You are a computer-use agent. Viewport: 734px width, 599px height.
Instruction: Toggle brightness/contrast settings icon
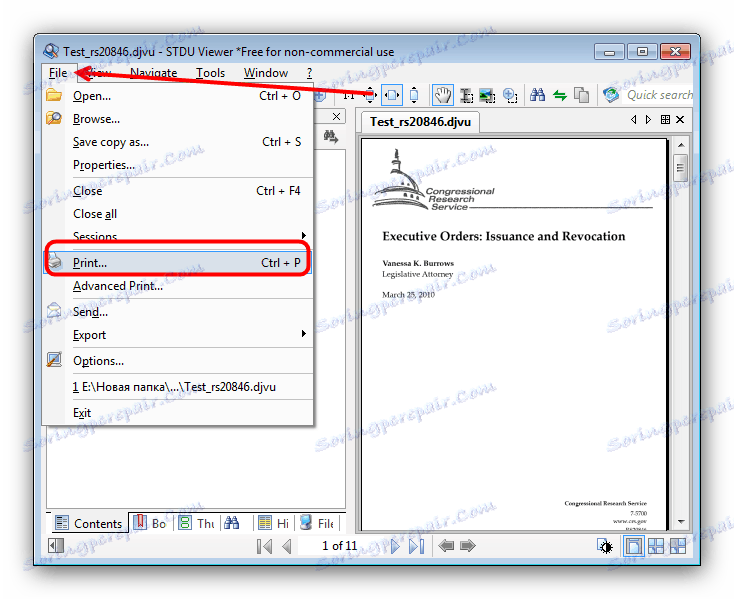(x=605, y=546)
